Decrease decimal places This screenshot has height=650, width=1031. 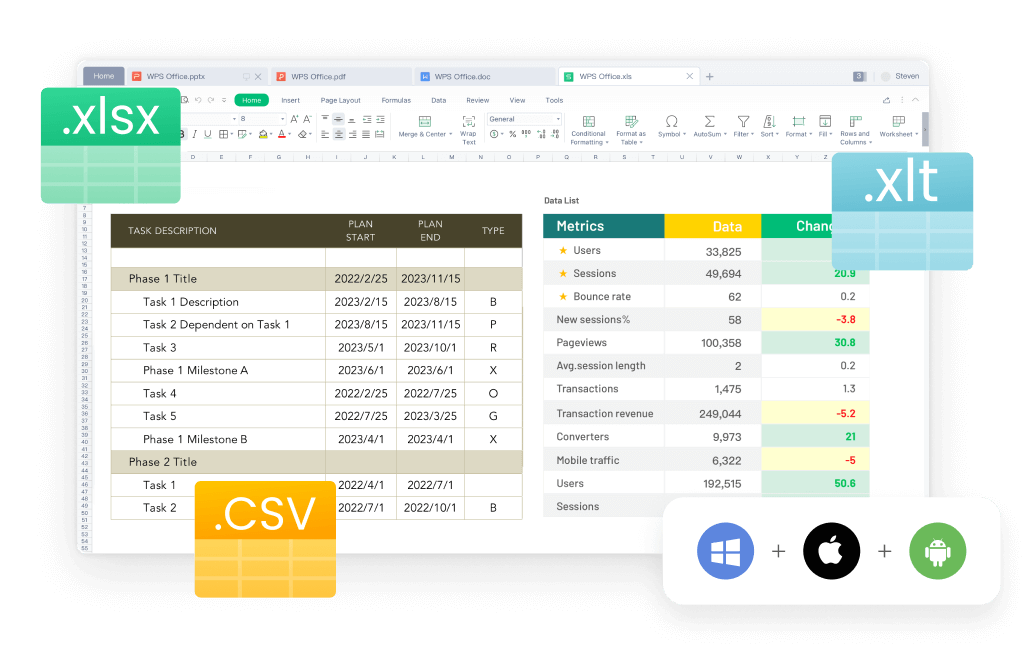point(555,134)
